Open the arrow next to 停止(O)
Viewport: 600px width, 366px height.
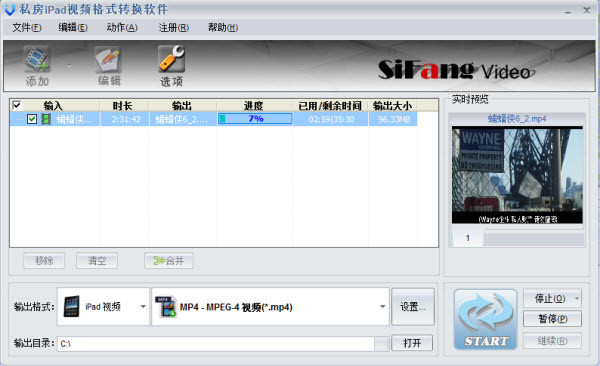pos(577,298)
